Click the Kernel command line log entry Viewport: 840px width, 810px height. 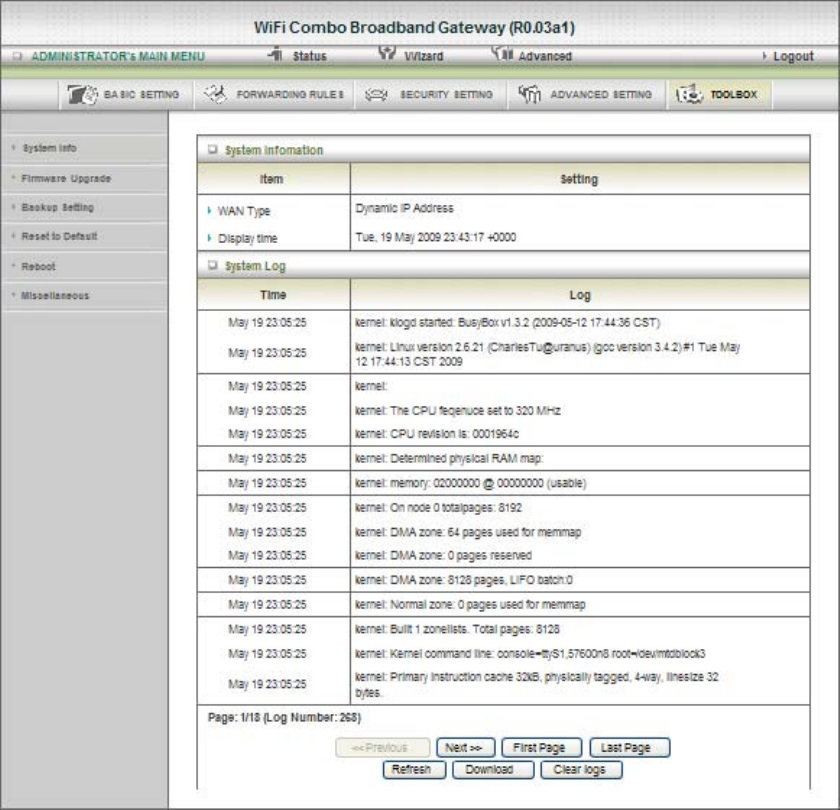530,654
